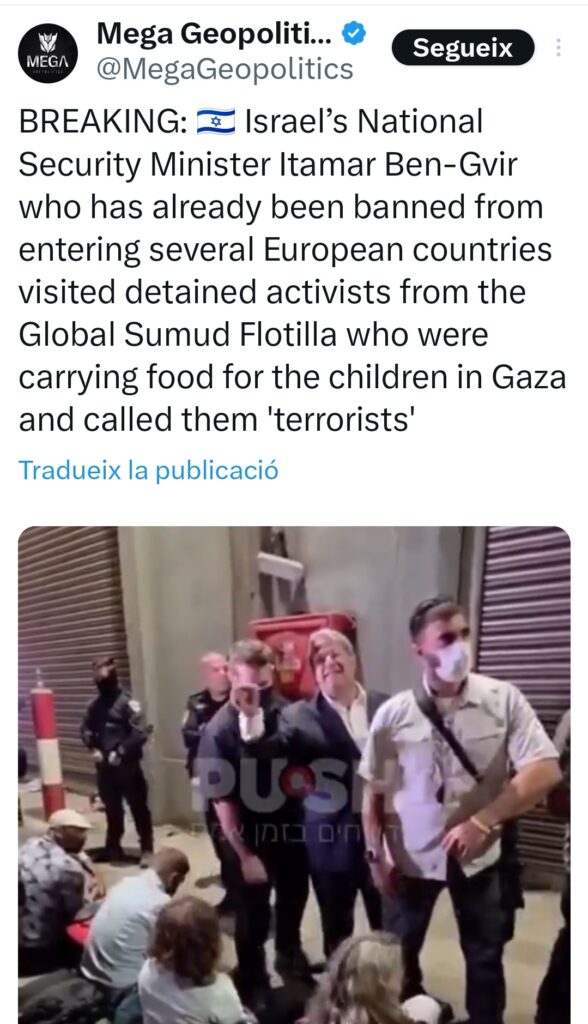Open the Mega Geopoliti... display name
This screenshot has width=588, height=1024.
[x=214, y=33]
